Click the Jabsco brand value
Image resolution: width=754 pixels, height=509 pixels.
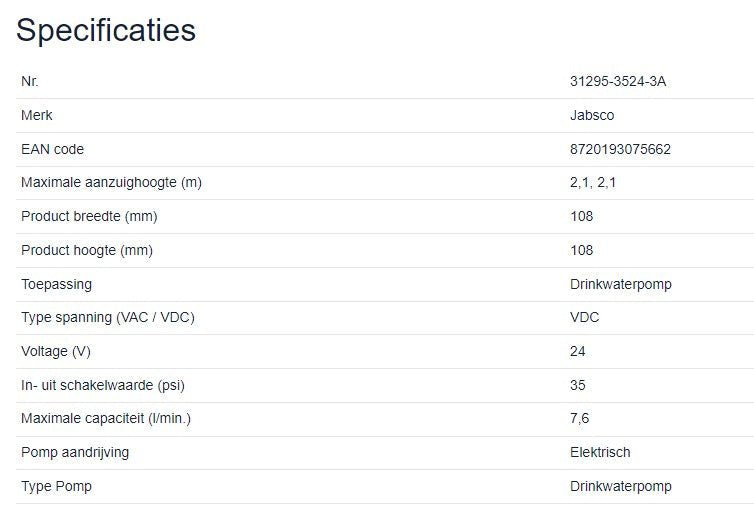[592, 115]
